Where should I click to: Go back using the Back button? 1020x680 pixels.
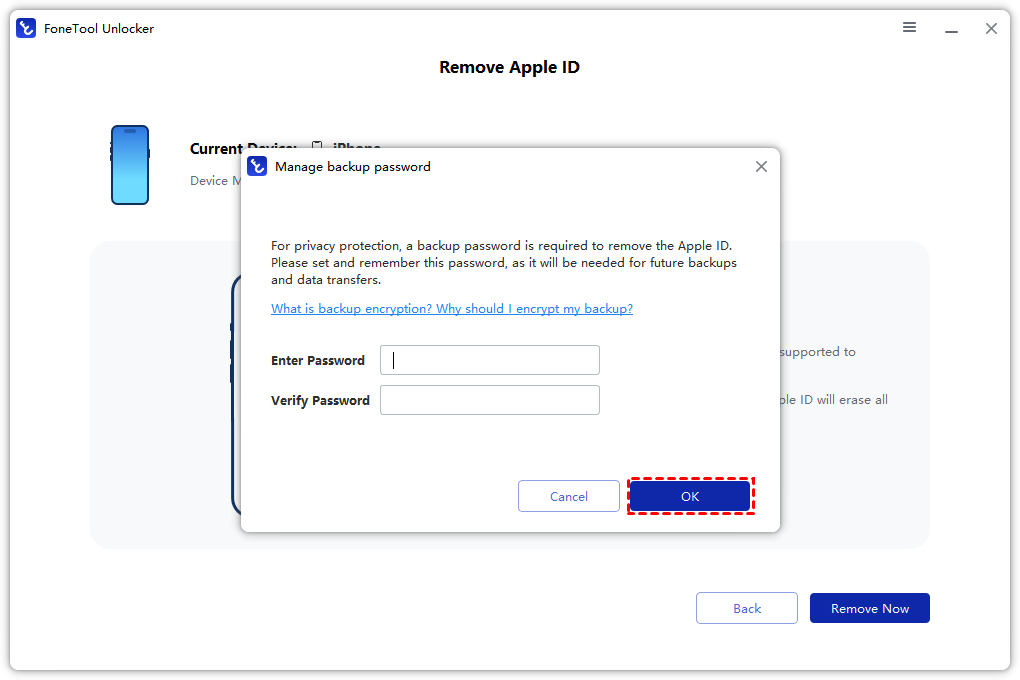click(747, 608)
